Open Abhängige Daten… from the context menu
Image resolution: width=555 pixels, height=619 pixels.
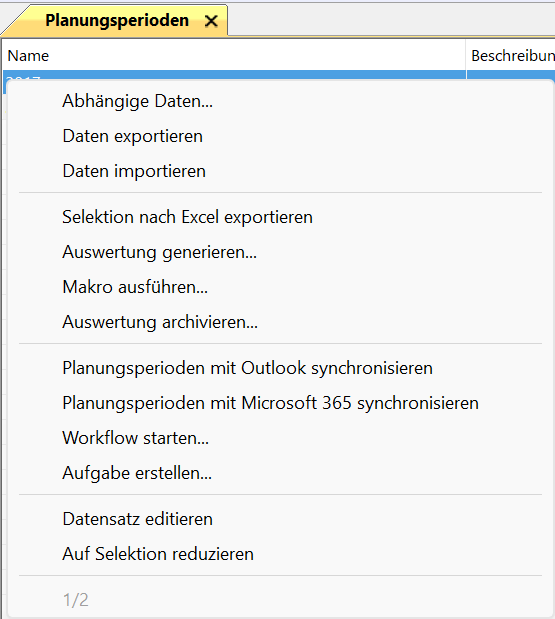tap(137, 101)
